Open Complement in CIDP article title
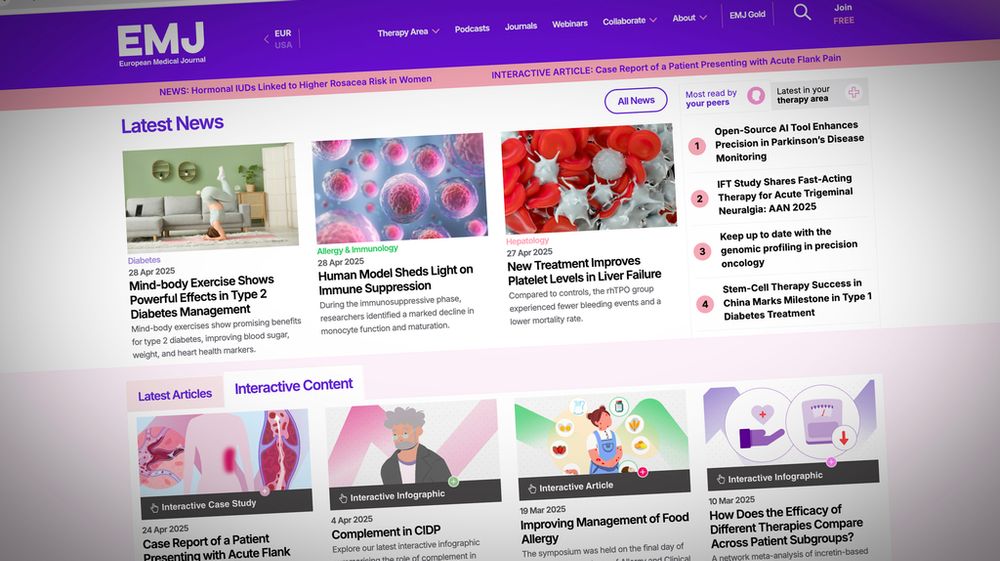The height and width of the screenshot is (561, 1000). tap(386, 532)
